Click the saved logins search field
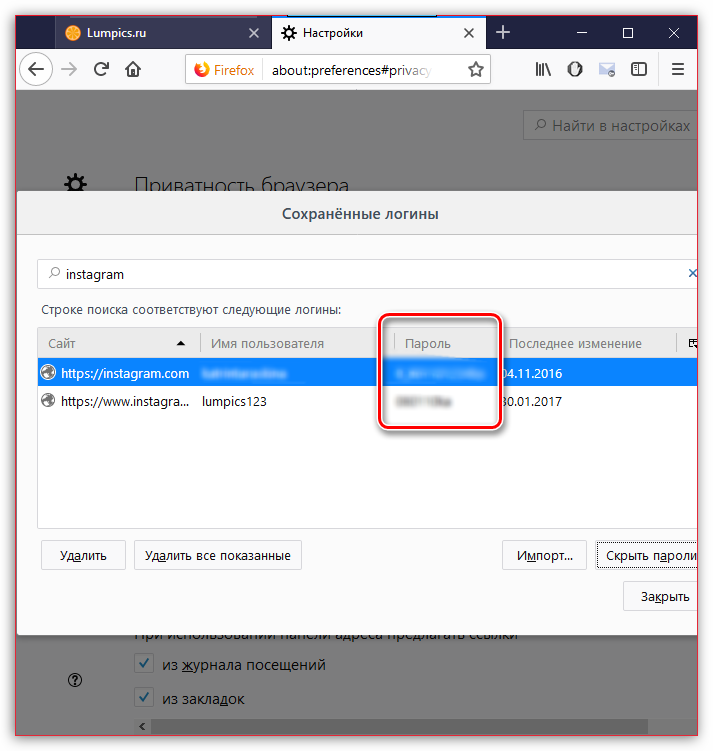This screenshot has height=751, width=713. [x=367, y=274]
